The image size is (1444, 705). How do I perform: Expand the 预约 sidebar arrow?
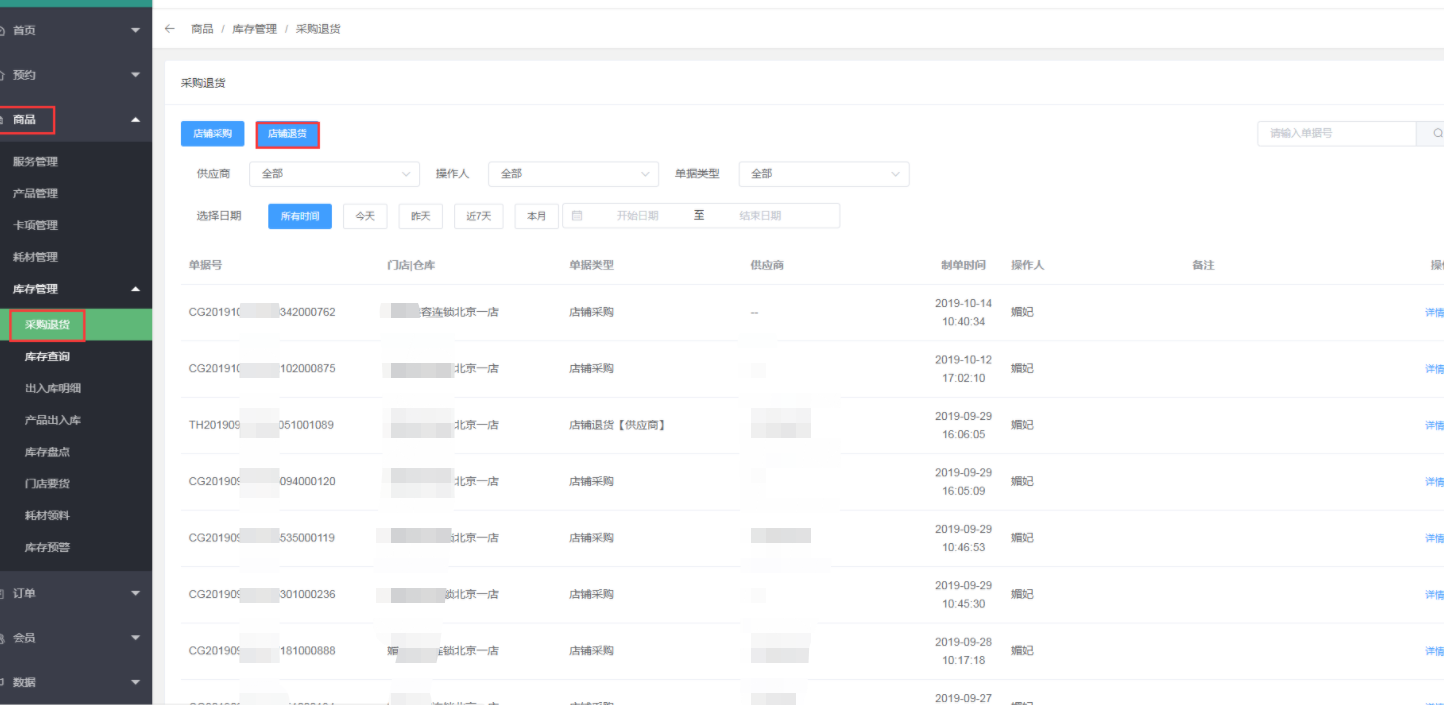tap(135, 75)
